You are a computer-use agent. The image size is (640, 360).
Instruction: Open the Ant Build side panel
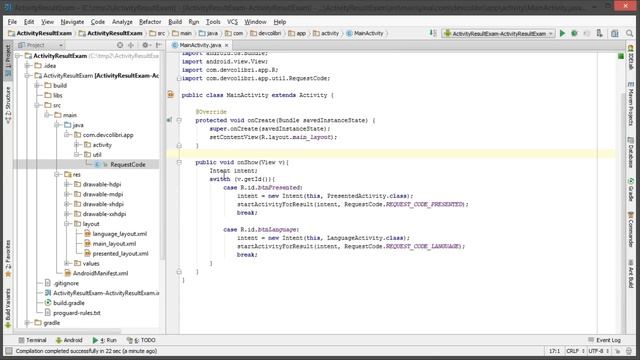point(631,273)
